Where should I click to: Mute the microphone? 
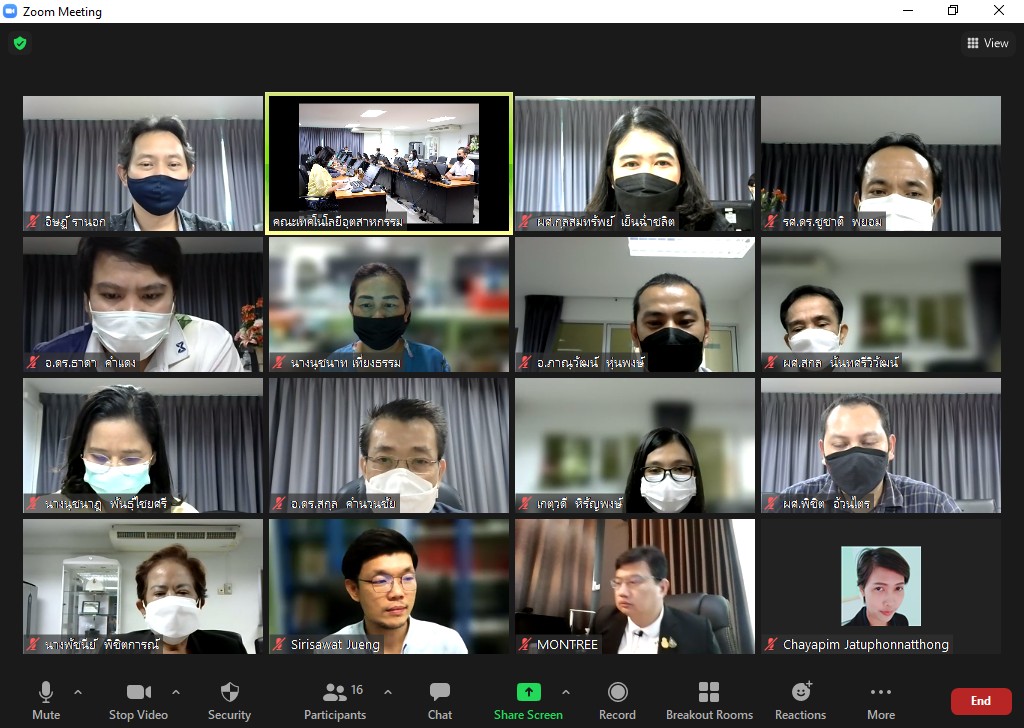point(46,701)
